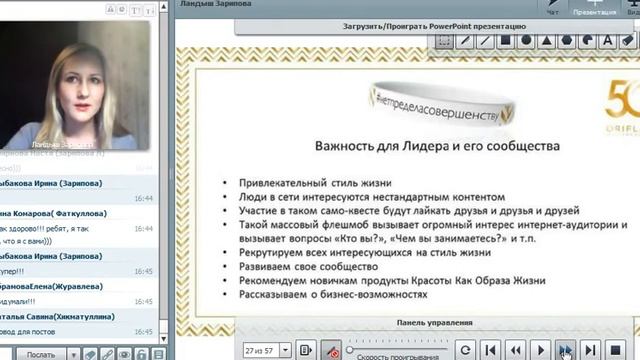Click the first small icon above the video
Image resolution: width=640 pixels, height=360 pixels.
click(110, 9)
